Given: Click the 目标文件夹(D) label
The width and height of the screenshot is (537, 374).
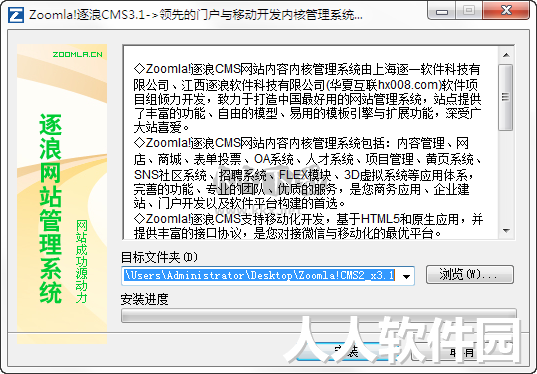Looking at the screenshot, I should (159, 258).
